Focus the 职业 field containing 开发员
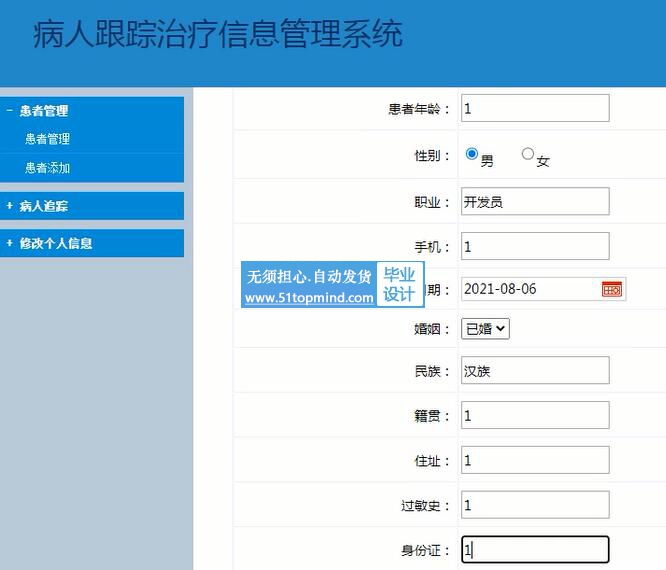Screen dimensions: 666x570 pyautogui.click(x=535, y=201)
